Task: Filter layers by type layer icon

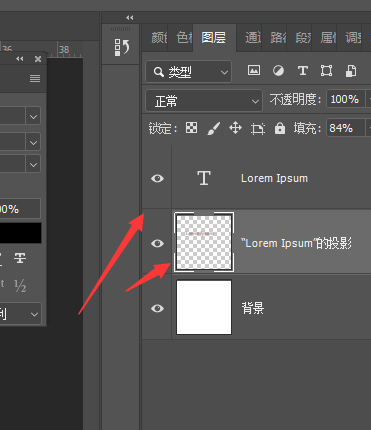Action: (303, 71)
